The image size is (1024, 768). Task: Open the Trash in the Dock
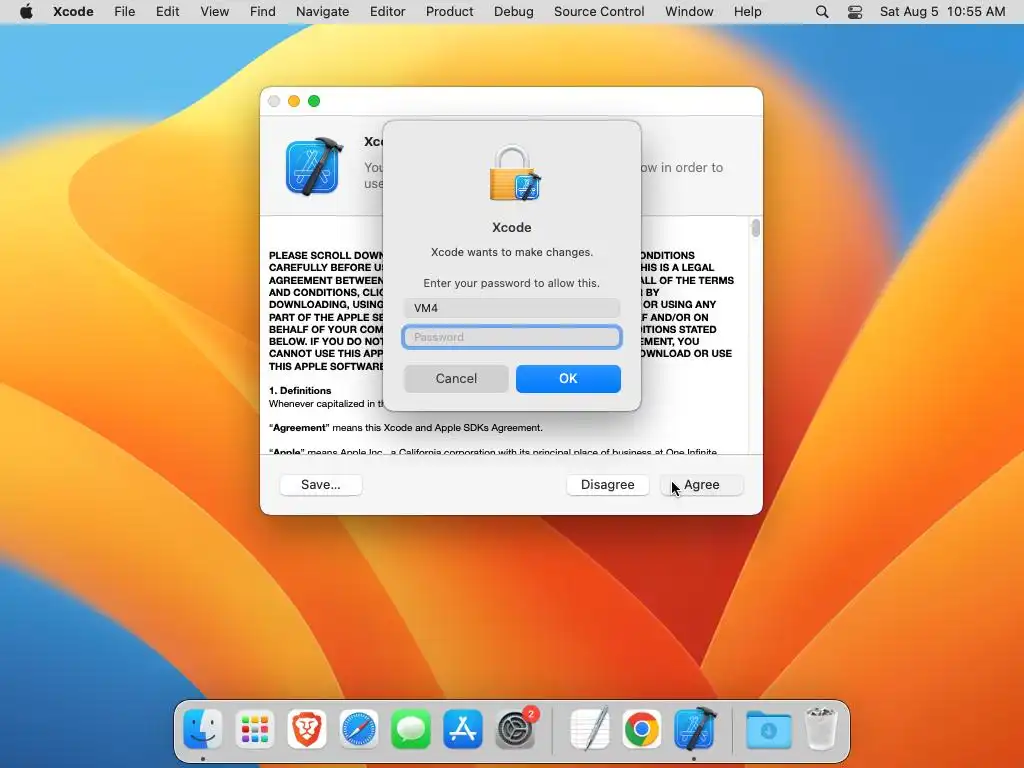pyautogui.click(x=821, y=729)
